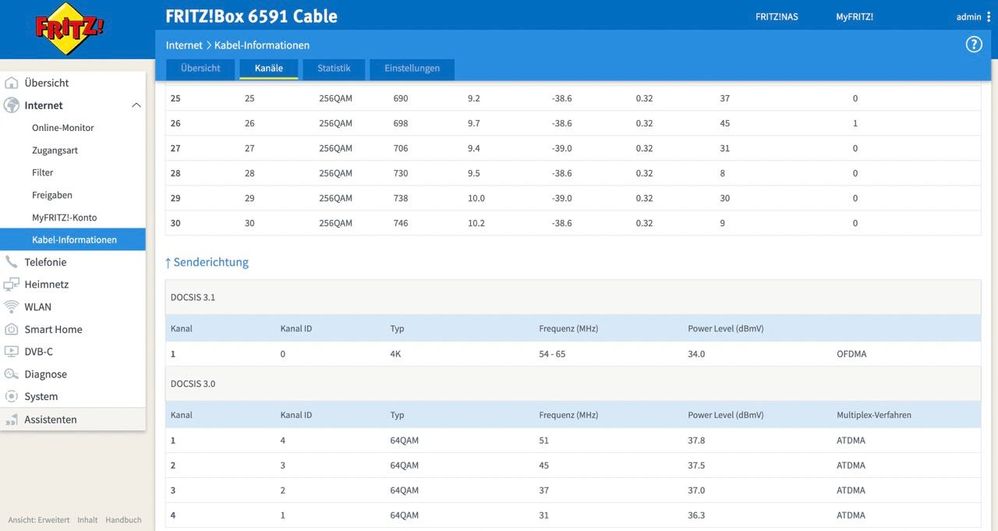Click the WLAN wifi icon
The width and height of the screenshot is (998, 531).
(x=11, y=307)
